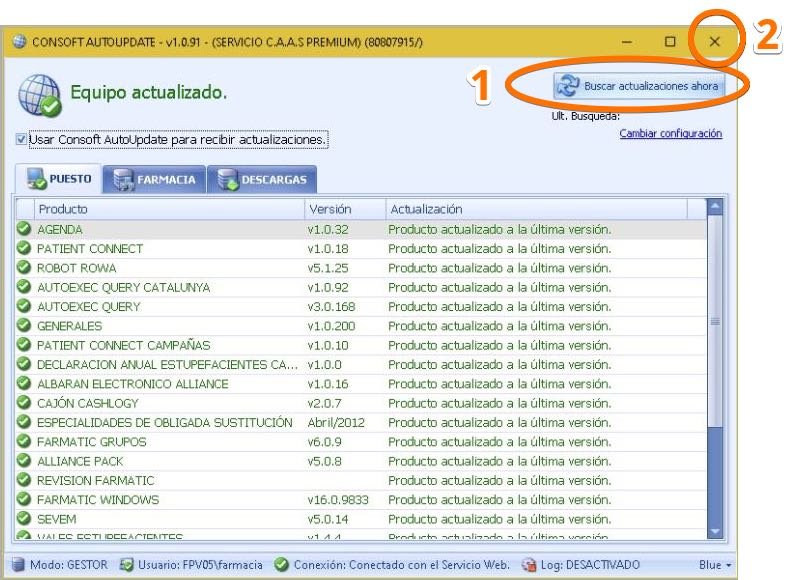The width and height of the screenshot is (789, 580).
Task: Click the Modo GESTOR database icon
Action: point(18,565)
